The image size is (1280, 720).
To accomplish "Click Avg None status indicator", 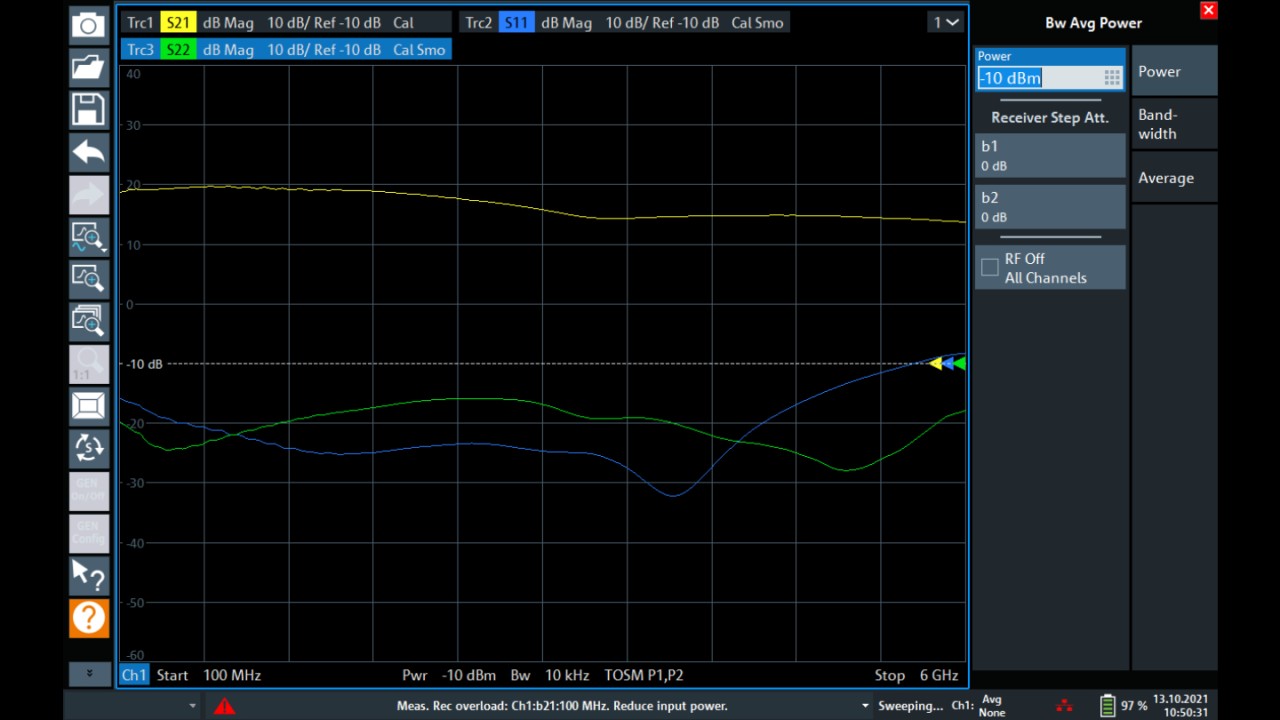I will pyautogui.click(x=992, y=706).
